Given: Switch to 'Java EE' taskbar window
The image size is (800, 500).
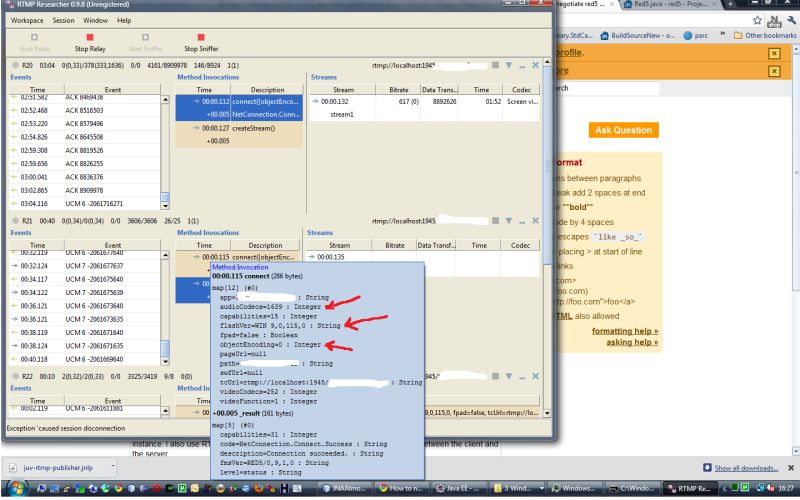Looking at the screenshot, I should point(457,488).
